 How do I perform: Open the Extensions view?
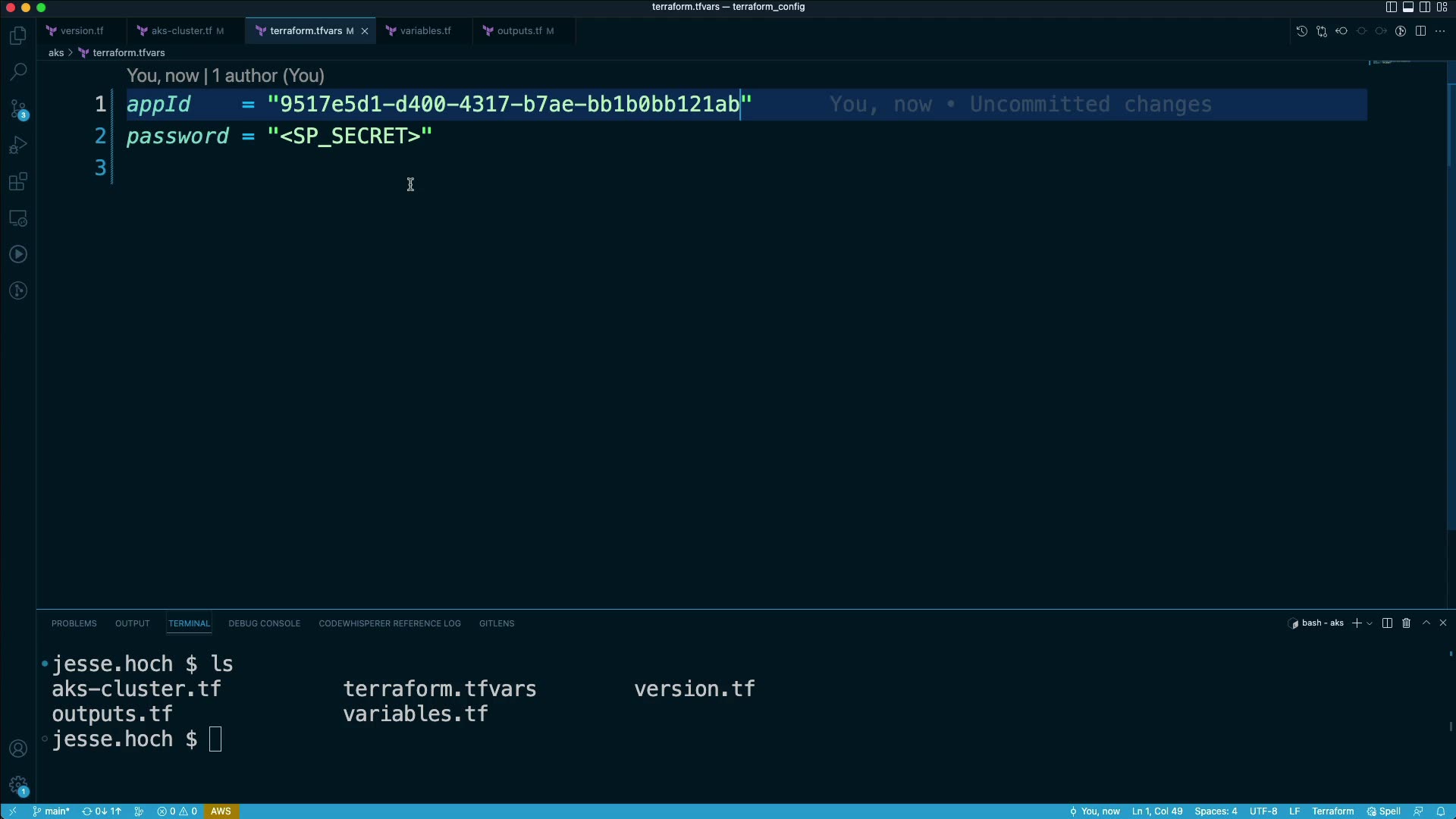point(18,182)
